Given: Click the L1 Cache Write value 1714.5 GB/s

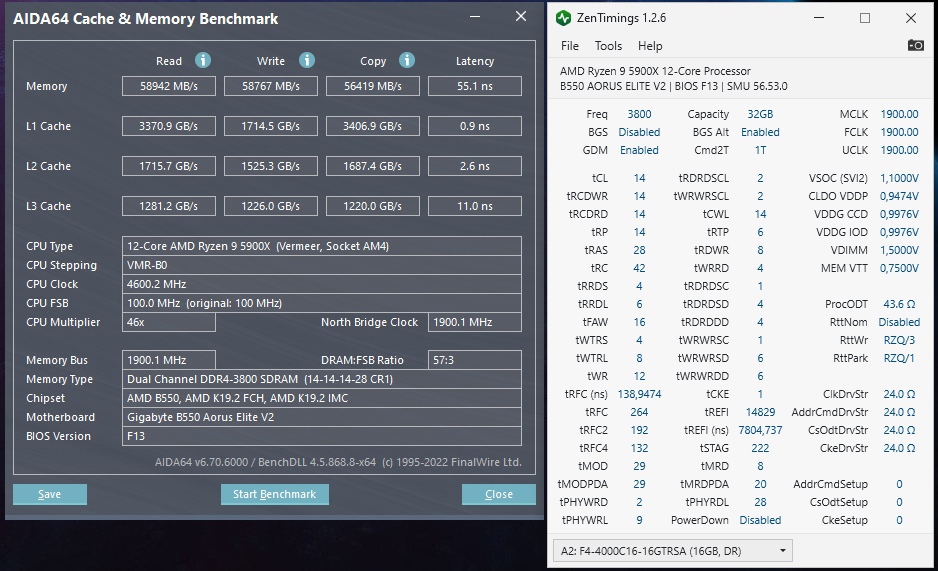Looking at the screenshot, I should click(271, 126).
